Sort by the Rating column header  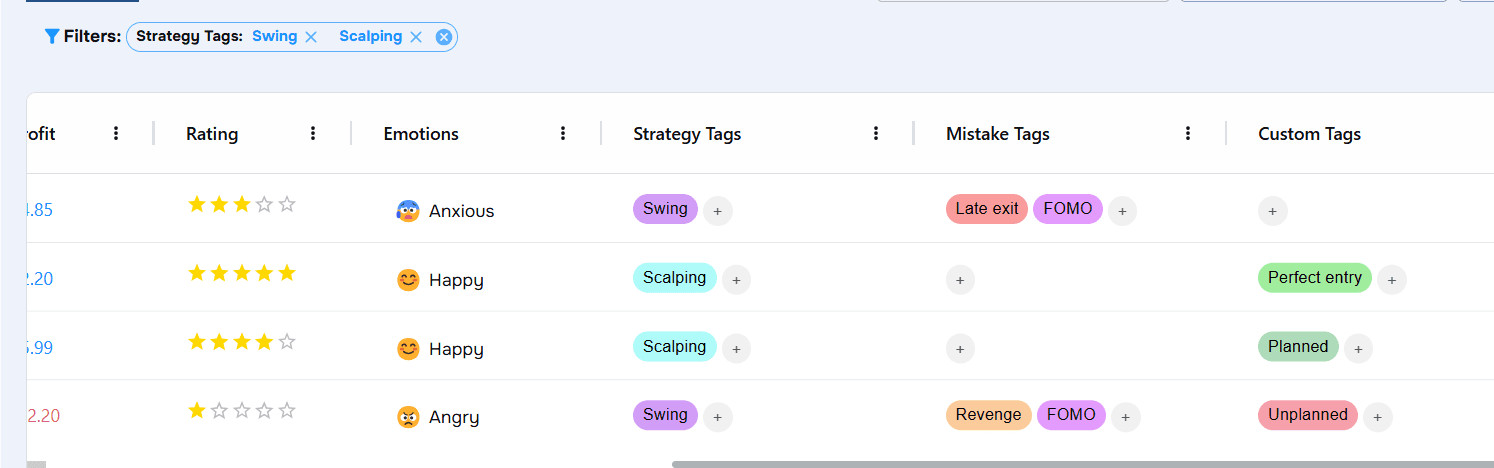click(212, 134)
